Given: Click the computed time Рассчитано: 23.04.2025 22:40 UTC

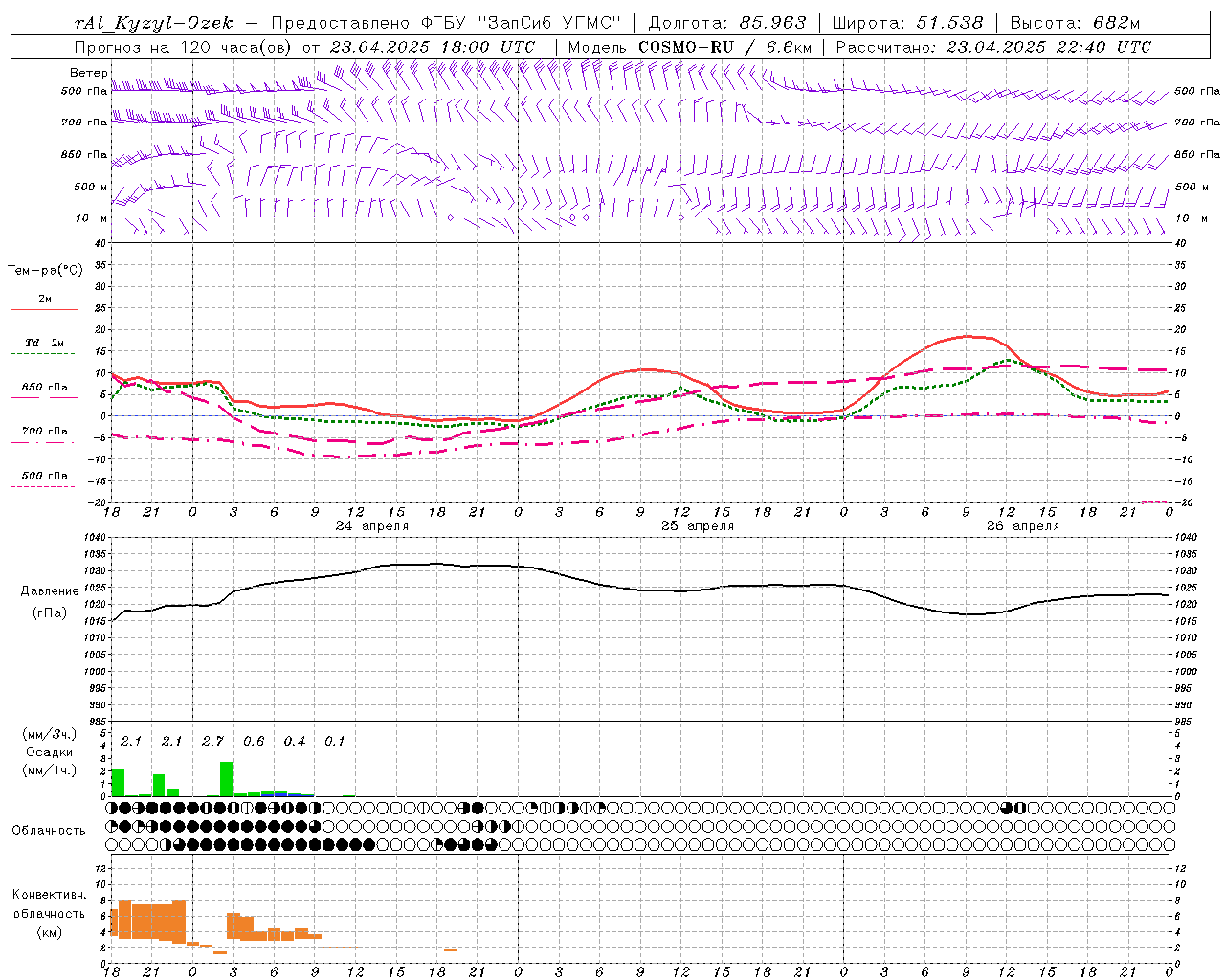Looking at the screenshot, I should (993, 47).
